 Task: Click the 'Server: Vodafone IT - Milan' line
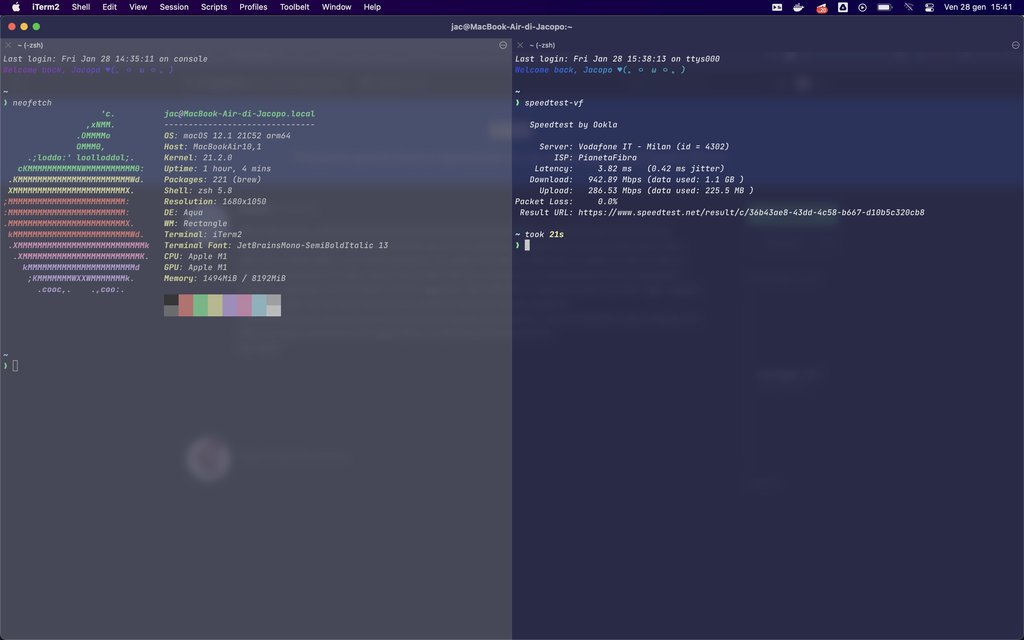tap(634, 147)
